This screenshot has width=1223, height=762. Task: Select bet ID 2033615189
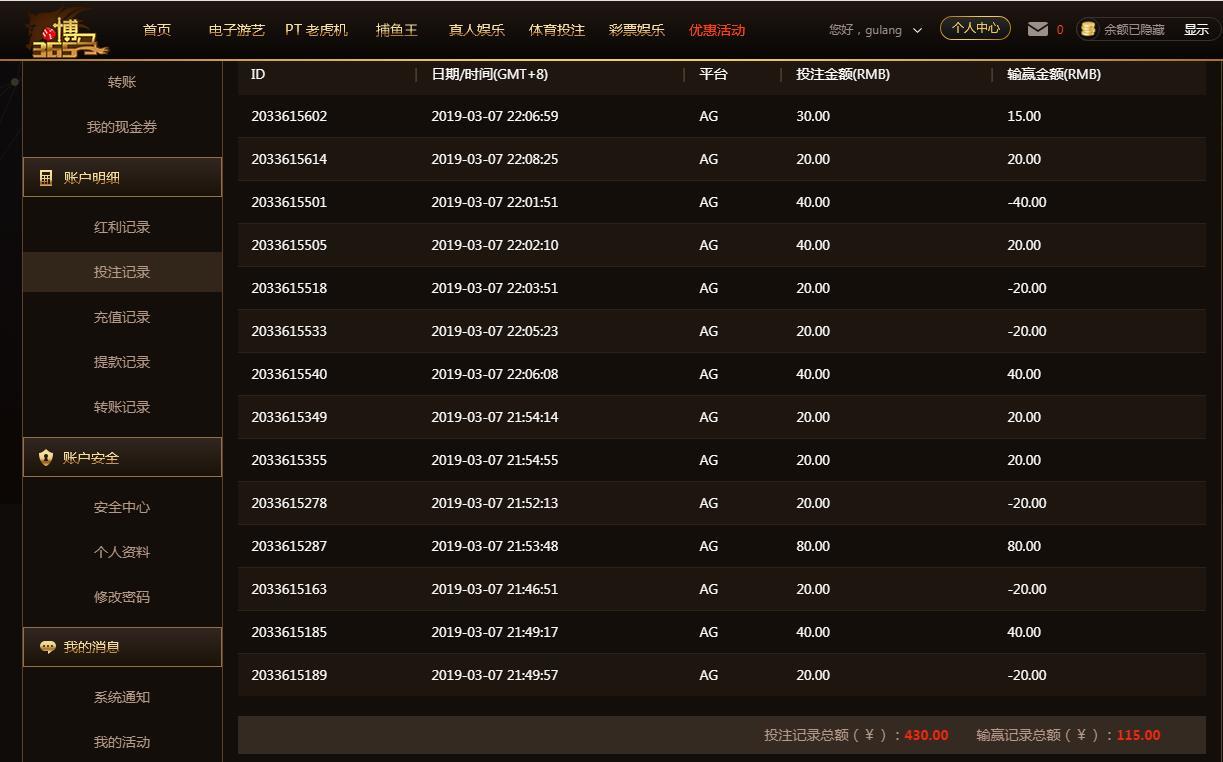(289, 675)
